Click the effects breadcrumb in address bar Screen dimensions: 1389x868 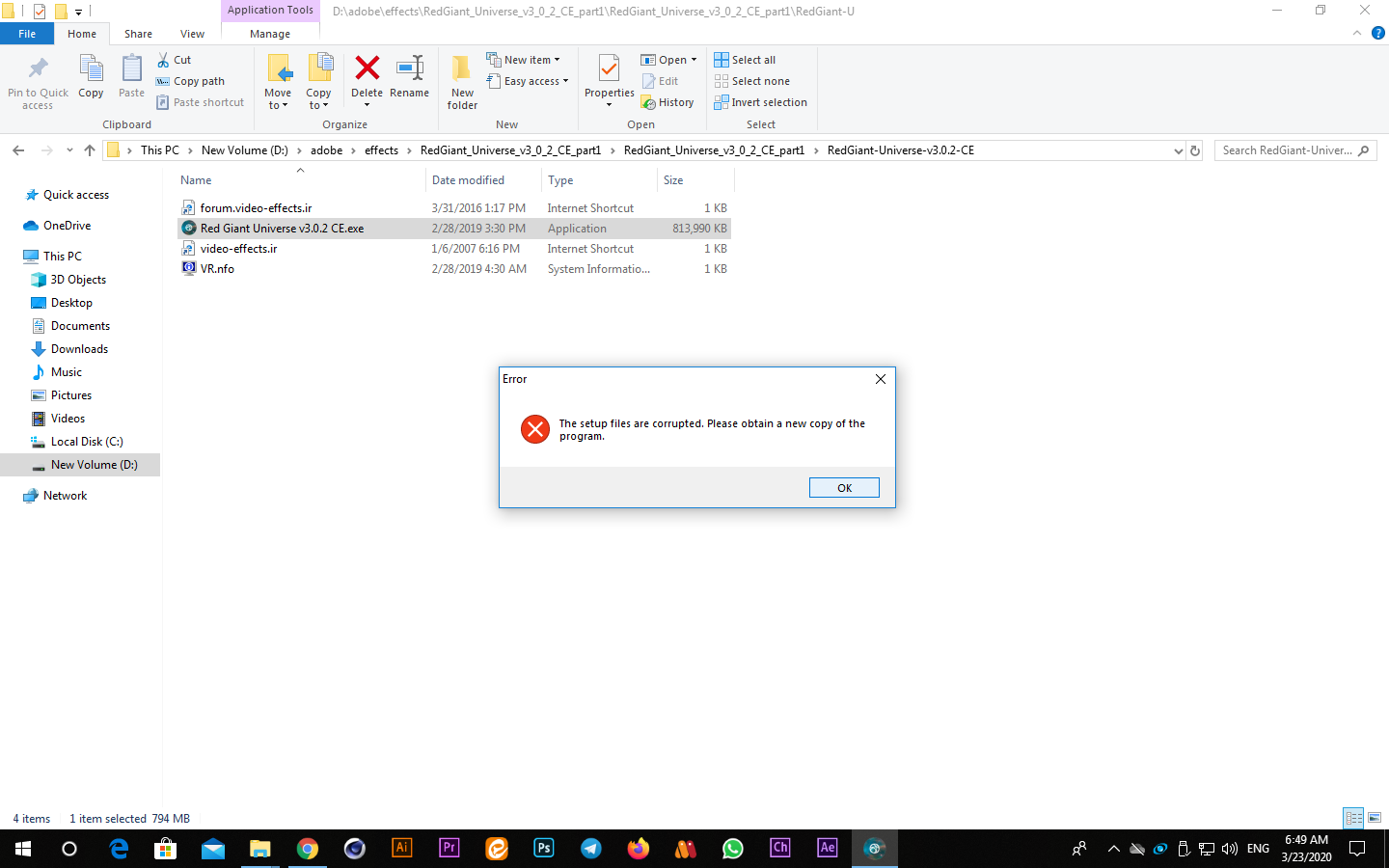coord(381,150)
